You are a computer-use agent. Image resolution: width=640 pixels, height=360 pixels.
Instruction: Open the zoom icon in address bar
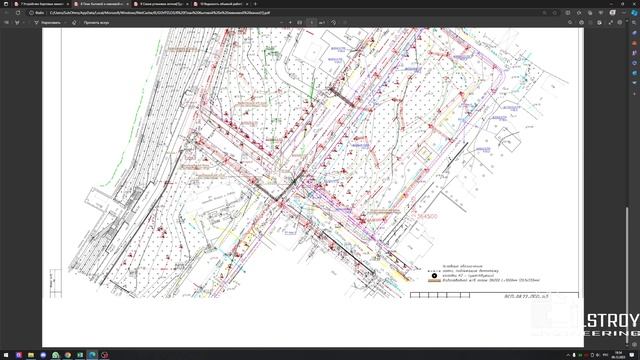tap(544, 13)
